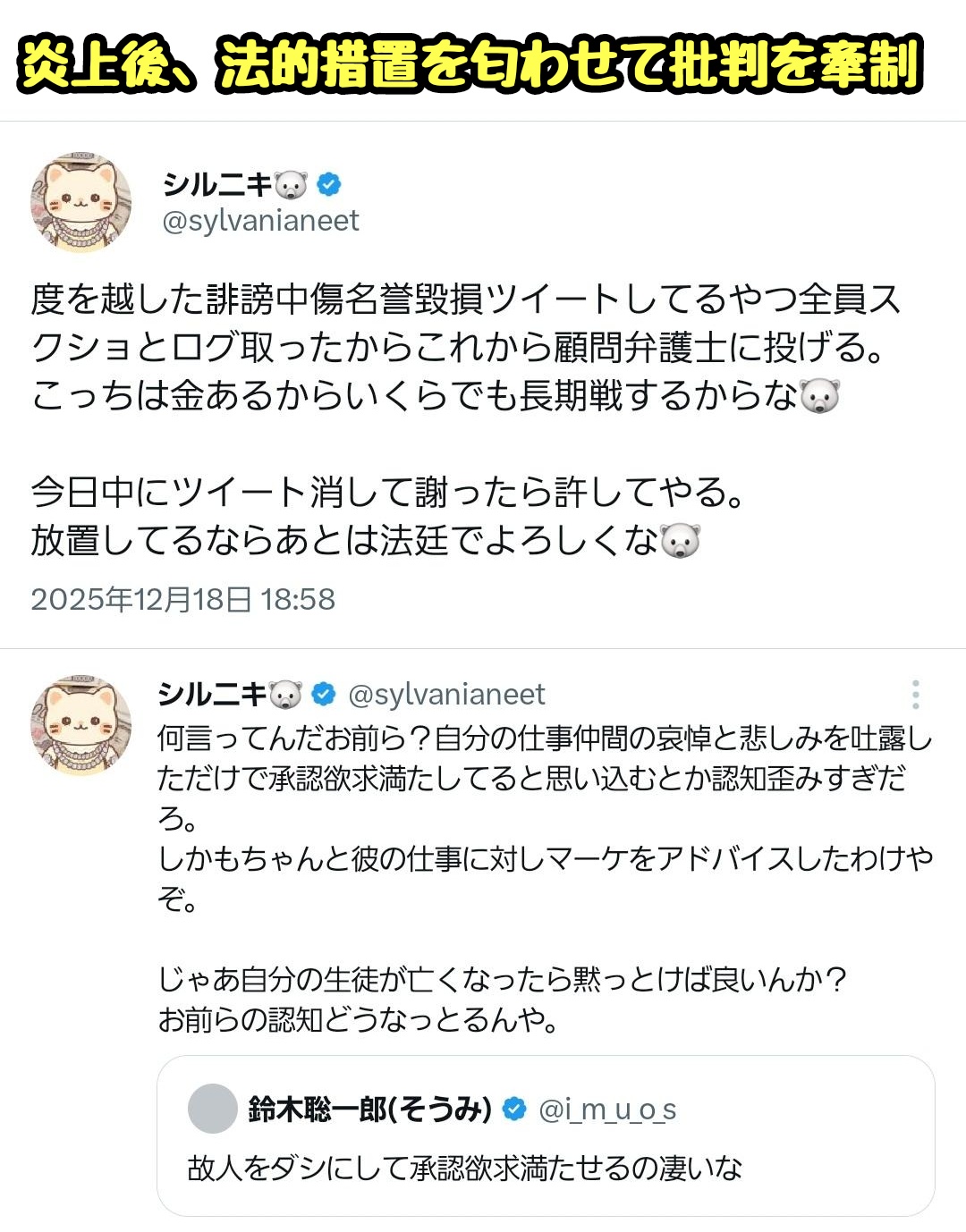The width and height of the screenshot is (966, 1232).
Task: Click the gray avatar in the quoted tweet
Action: [x=212, y=1109]
